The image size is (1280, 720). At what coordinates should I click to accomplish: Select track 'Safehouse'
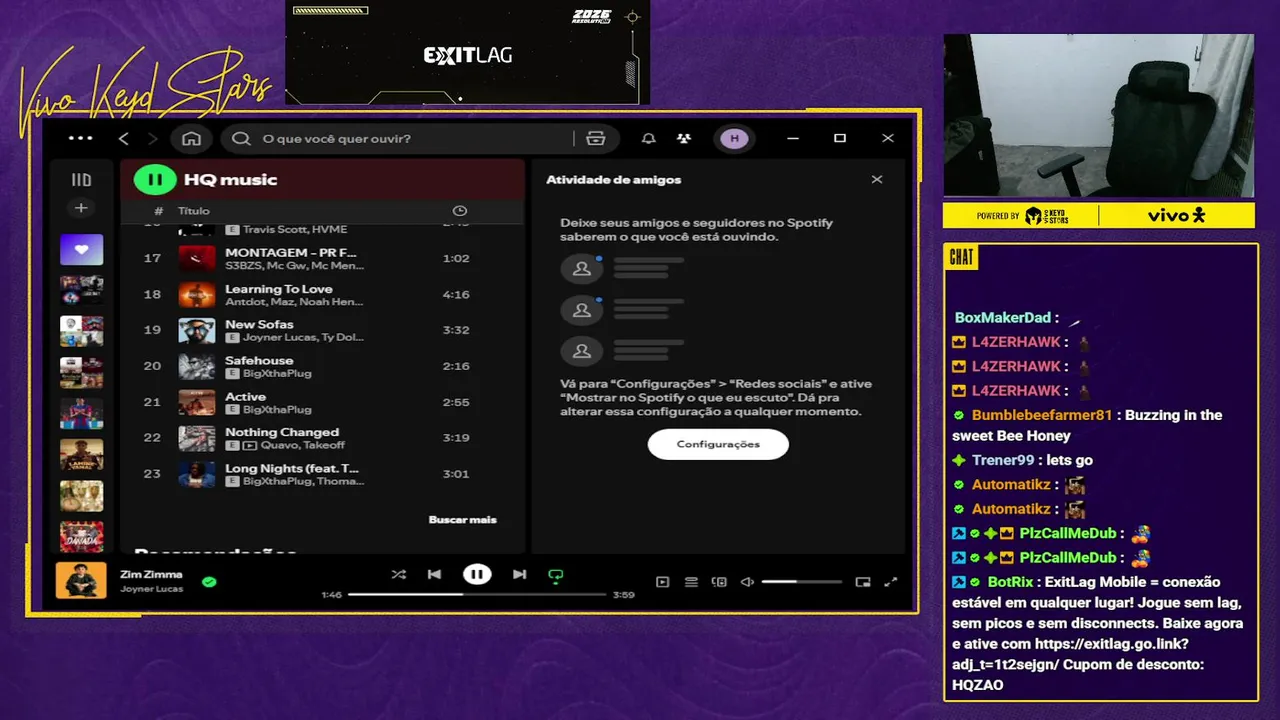[322, 366]
